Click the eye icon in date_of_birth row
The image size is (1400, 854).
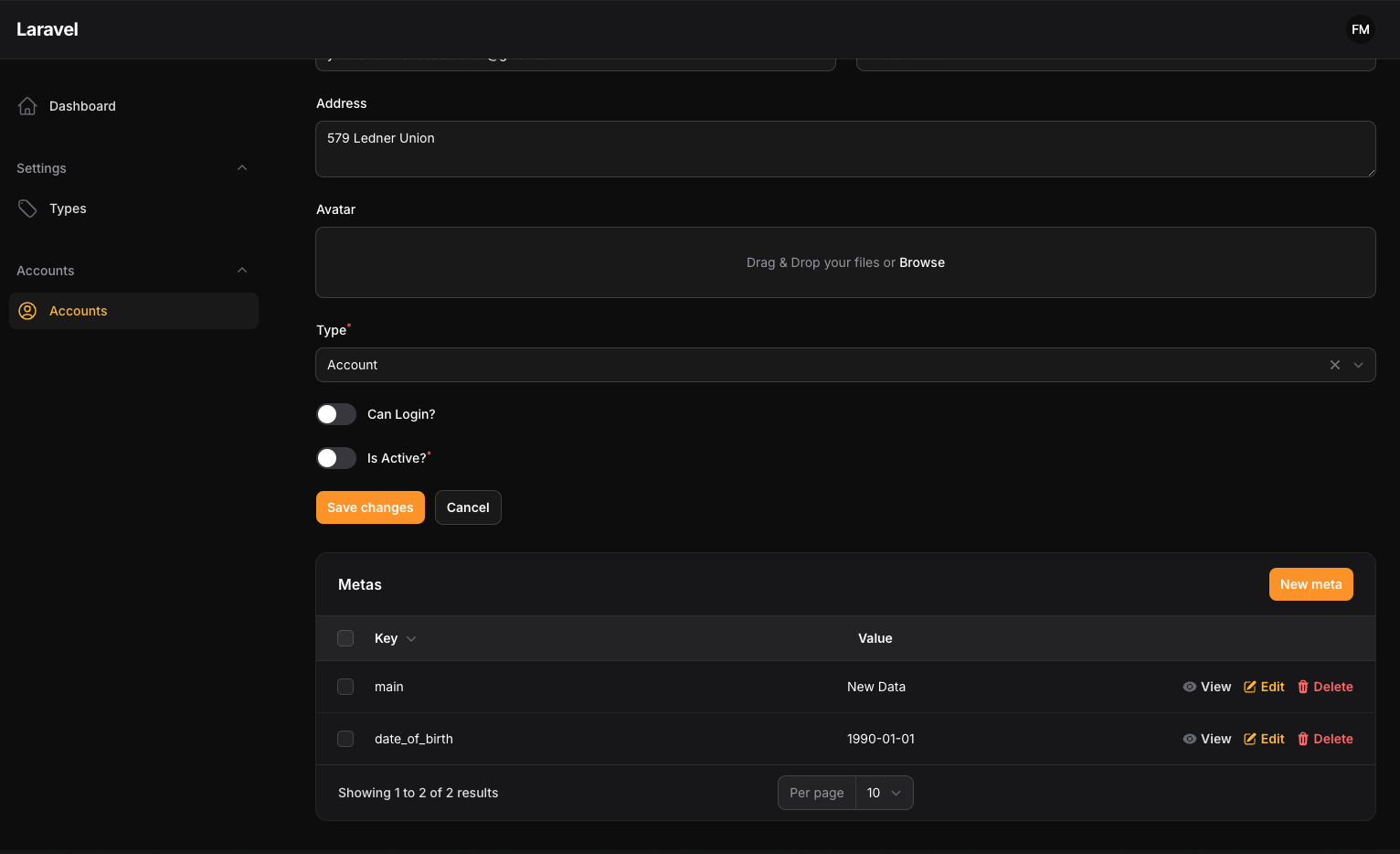click(1190, 739)
